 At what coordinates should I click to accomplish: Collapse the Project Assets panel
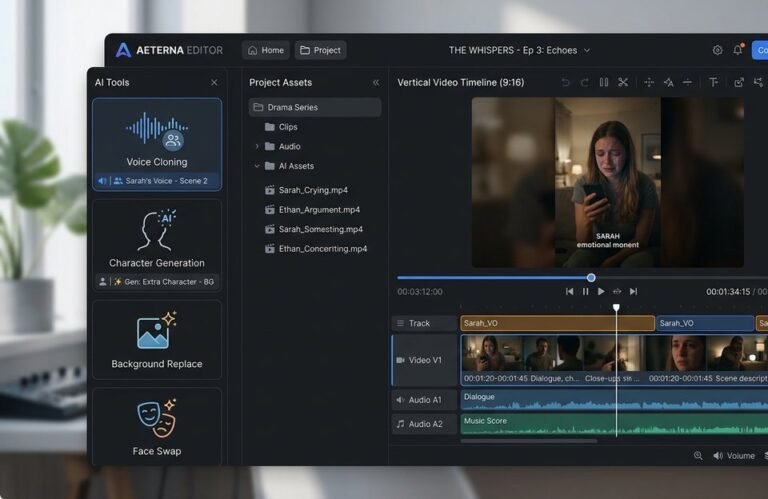click(x=376, y=82)
